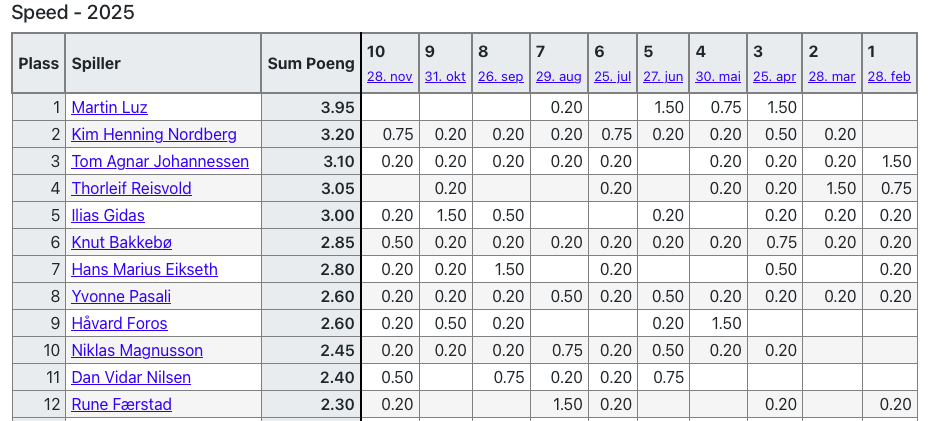Open the 28. feb tournament link
This screenshot has height=421, width=932.
(889, 77)
